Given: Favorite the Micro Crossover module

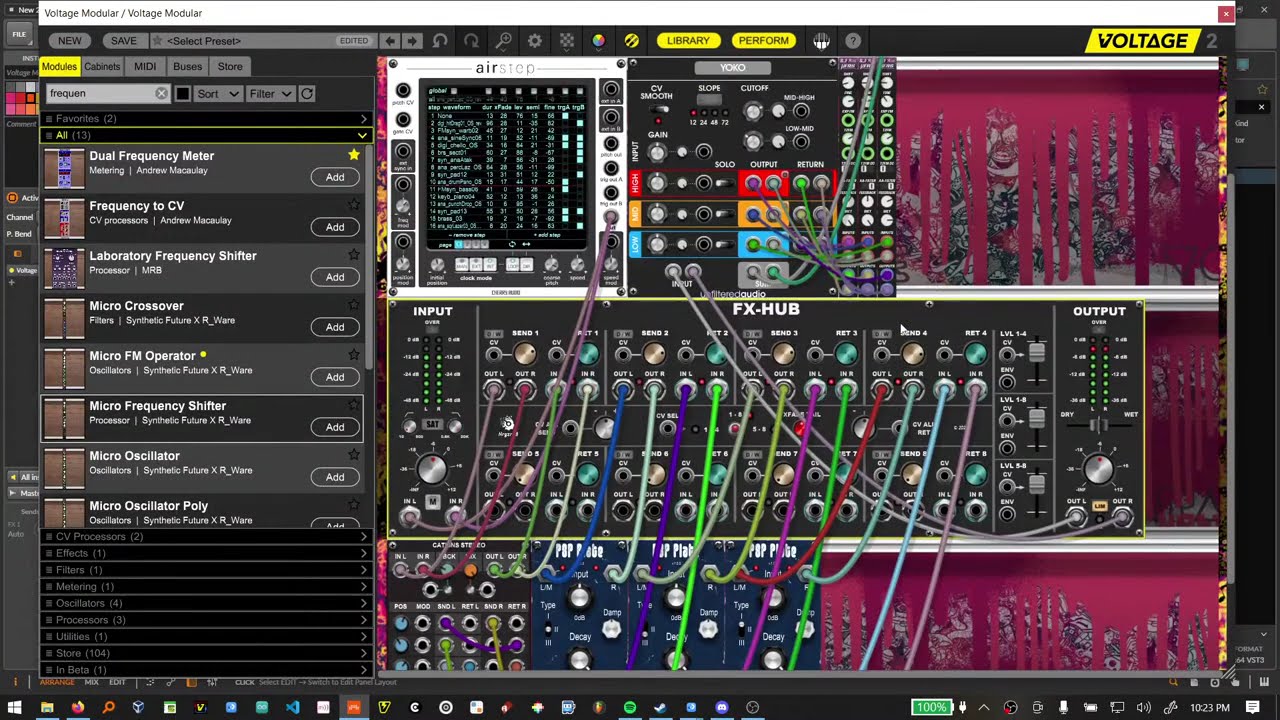Looking at the screenshot, I should click(353, 305).
